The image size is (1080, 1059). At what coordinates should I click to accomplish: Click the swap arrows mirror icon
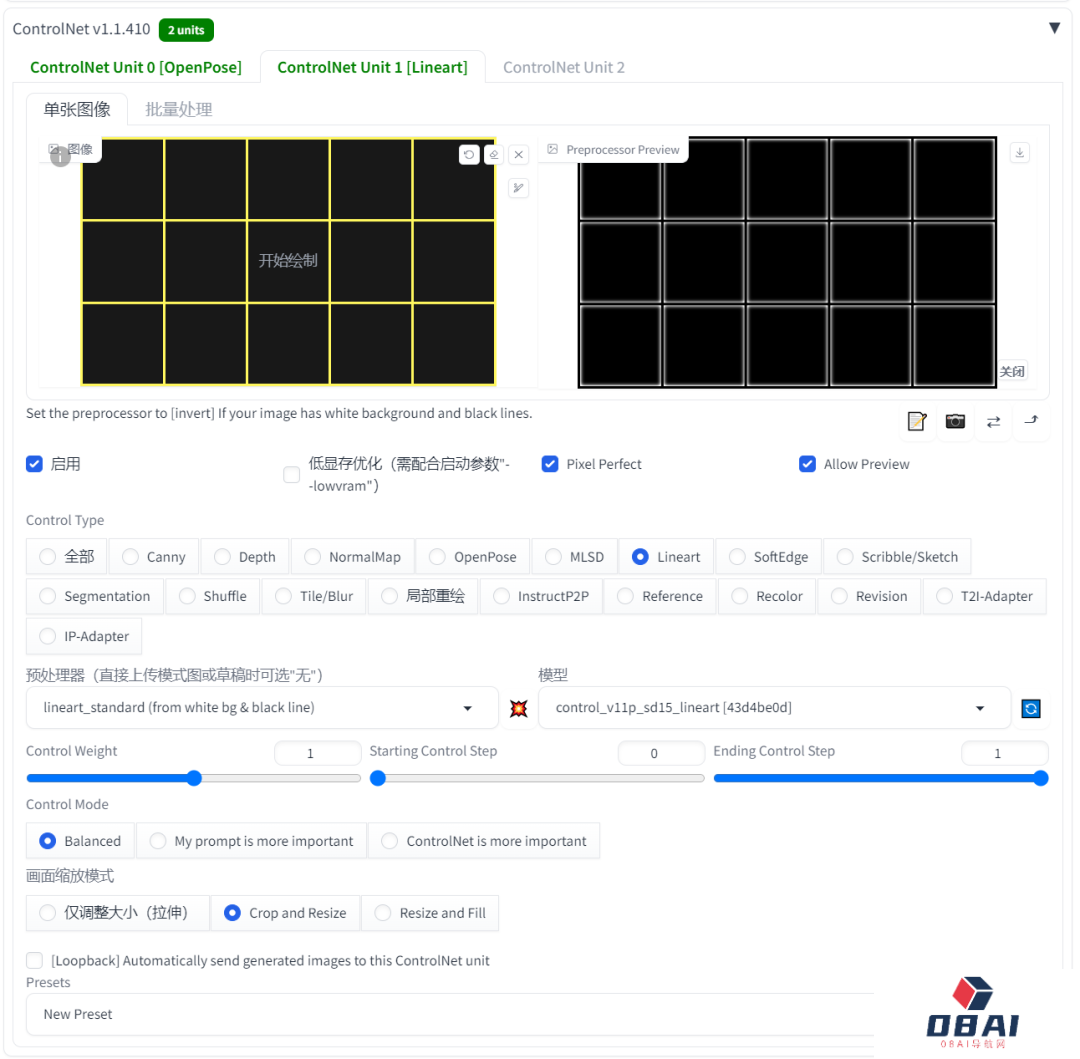pyautogui.click(x=993, y=421)
